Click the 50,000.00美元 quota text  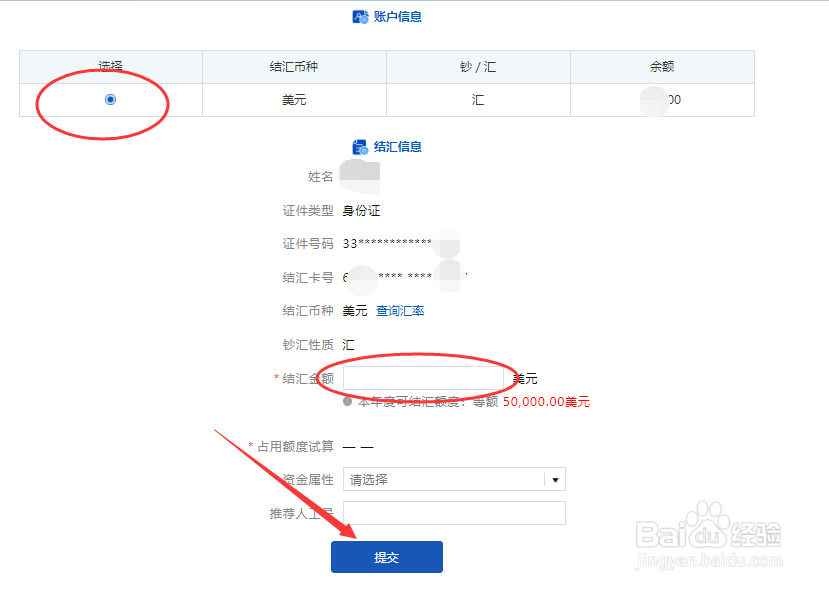543,401
